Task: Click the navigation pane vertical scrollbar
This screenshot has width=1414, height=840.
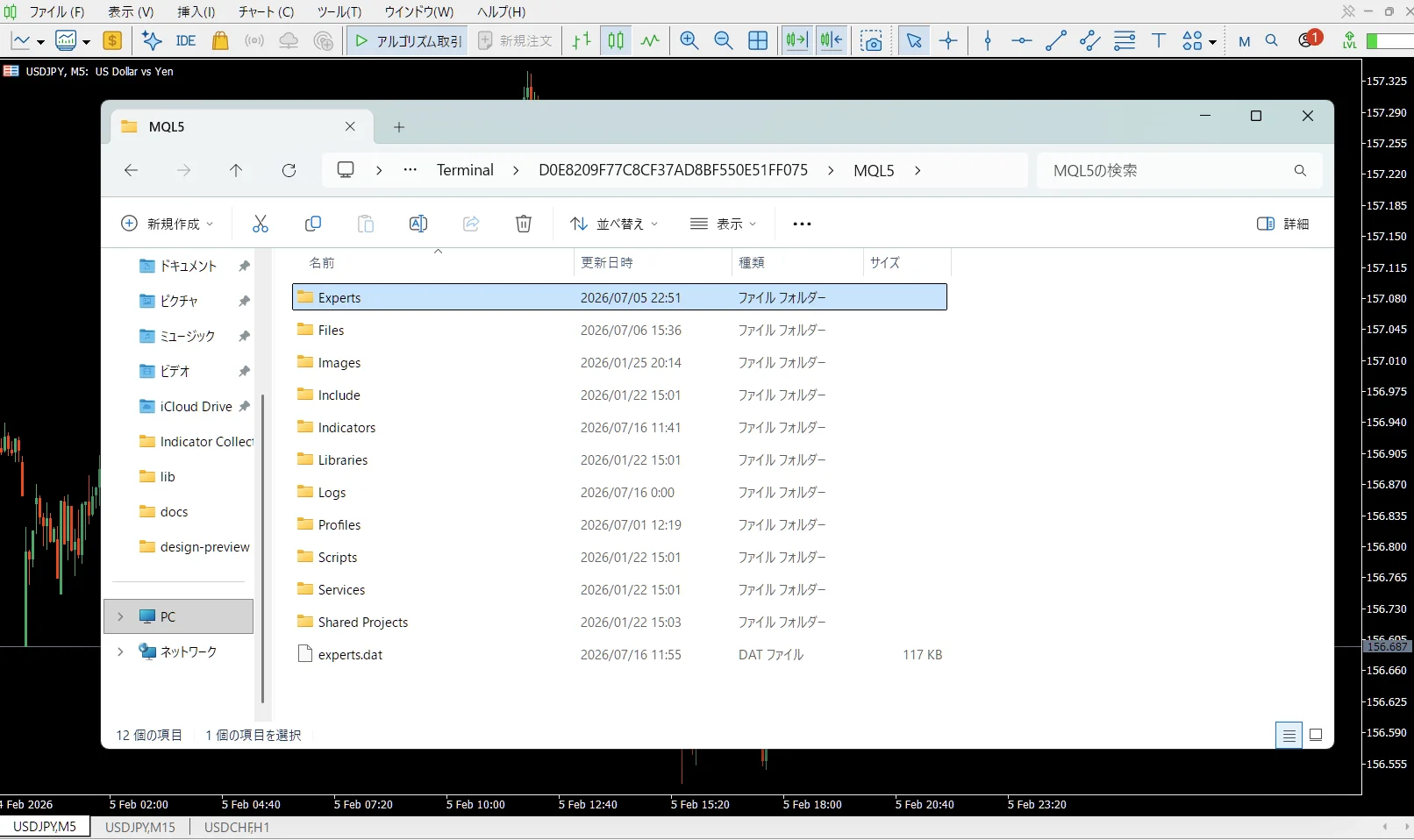Action: [262, 548]
